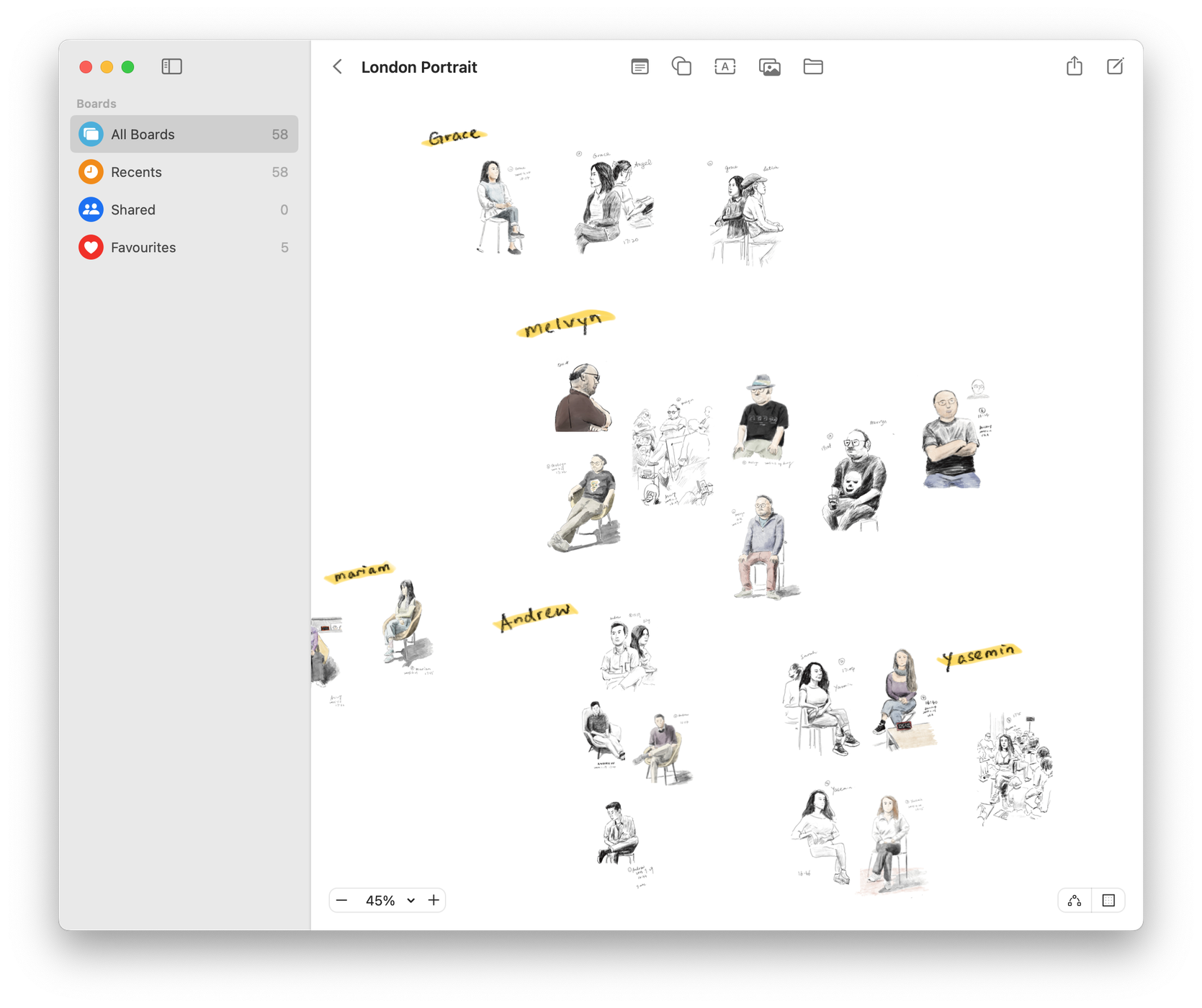Insert a file from folder

pyautogui.click(x=813, y=67)
